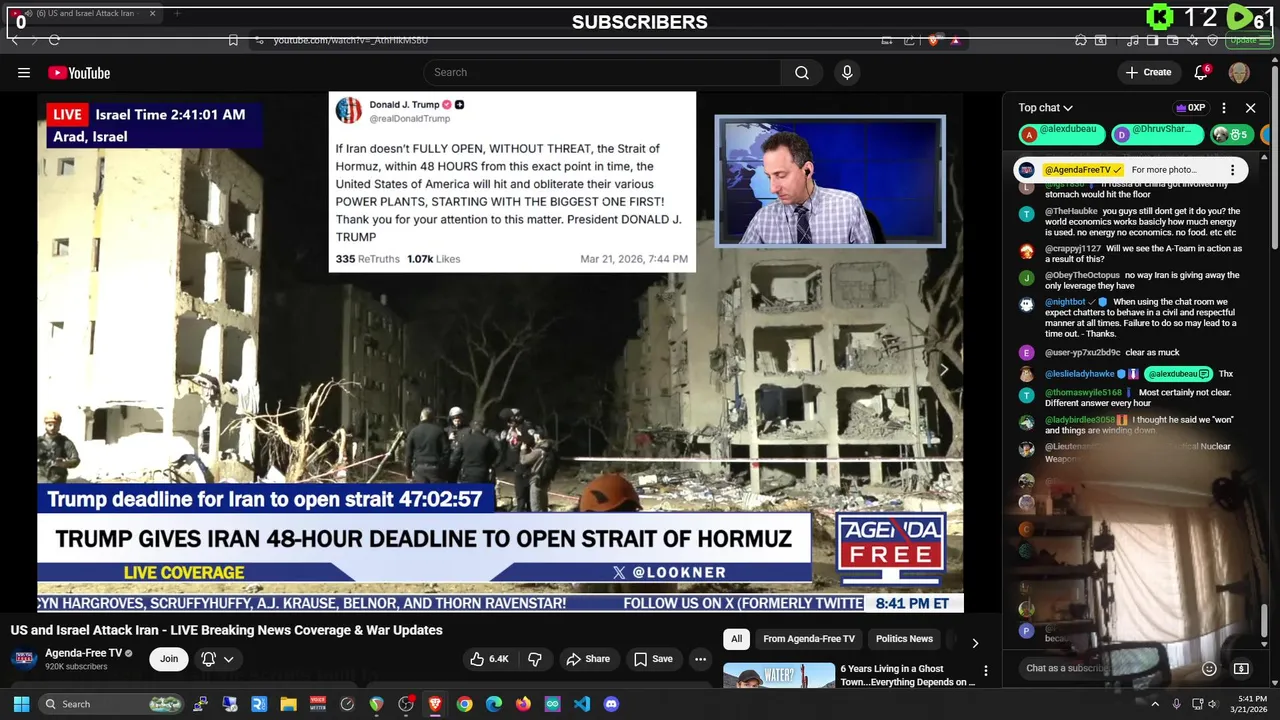Open the YouTube guide hamburger menu
Image resolution: width=1280 pixels, height=720 pixels.
pyautogui.click(x=24, y=72)
